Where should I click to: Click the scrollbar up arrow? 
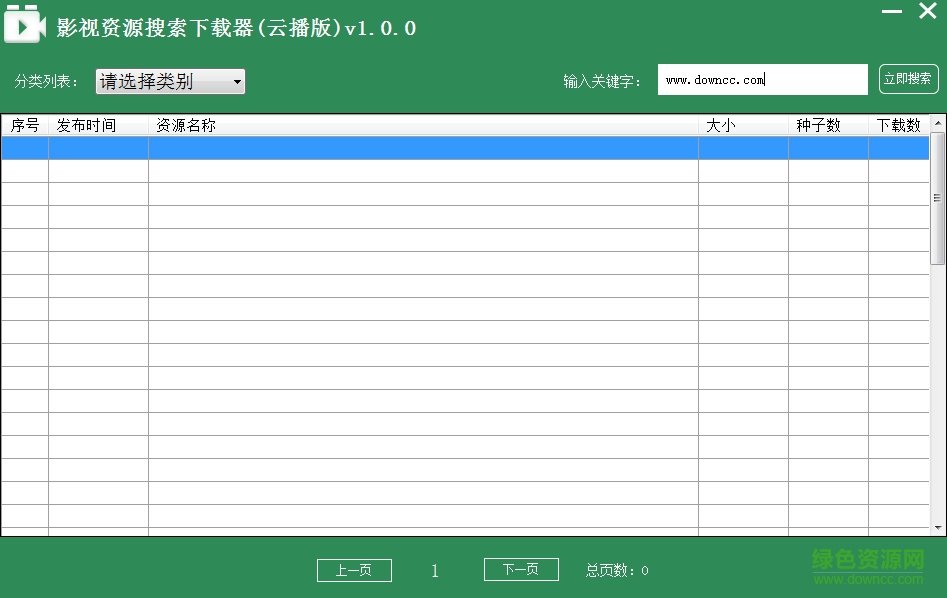pos(938,124)
